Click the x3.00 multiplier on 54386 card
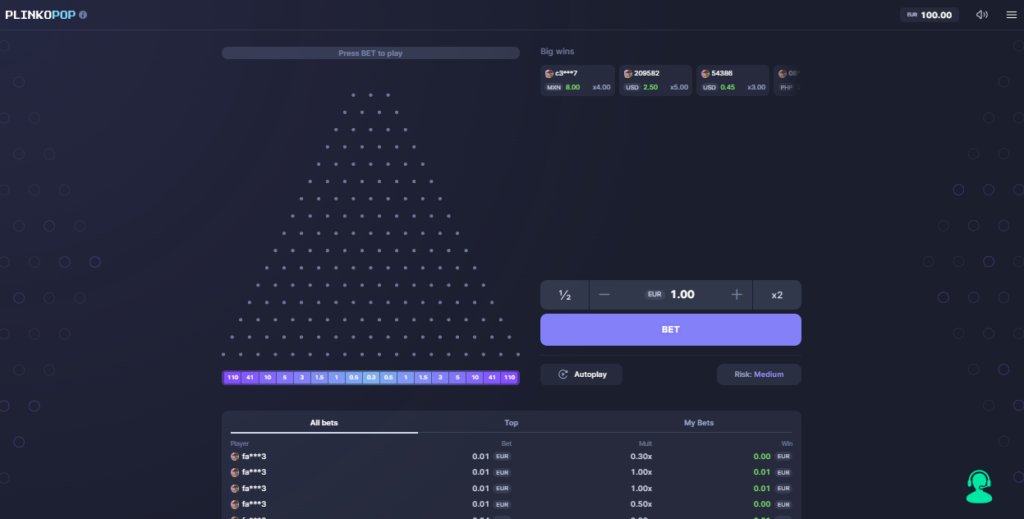This screenshot has width=1024, height=519. 756,87
